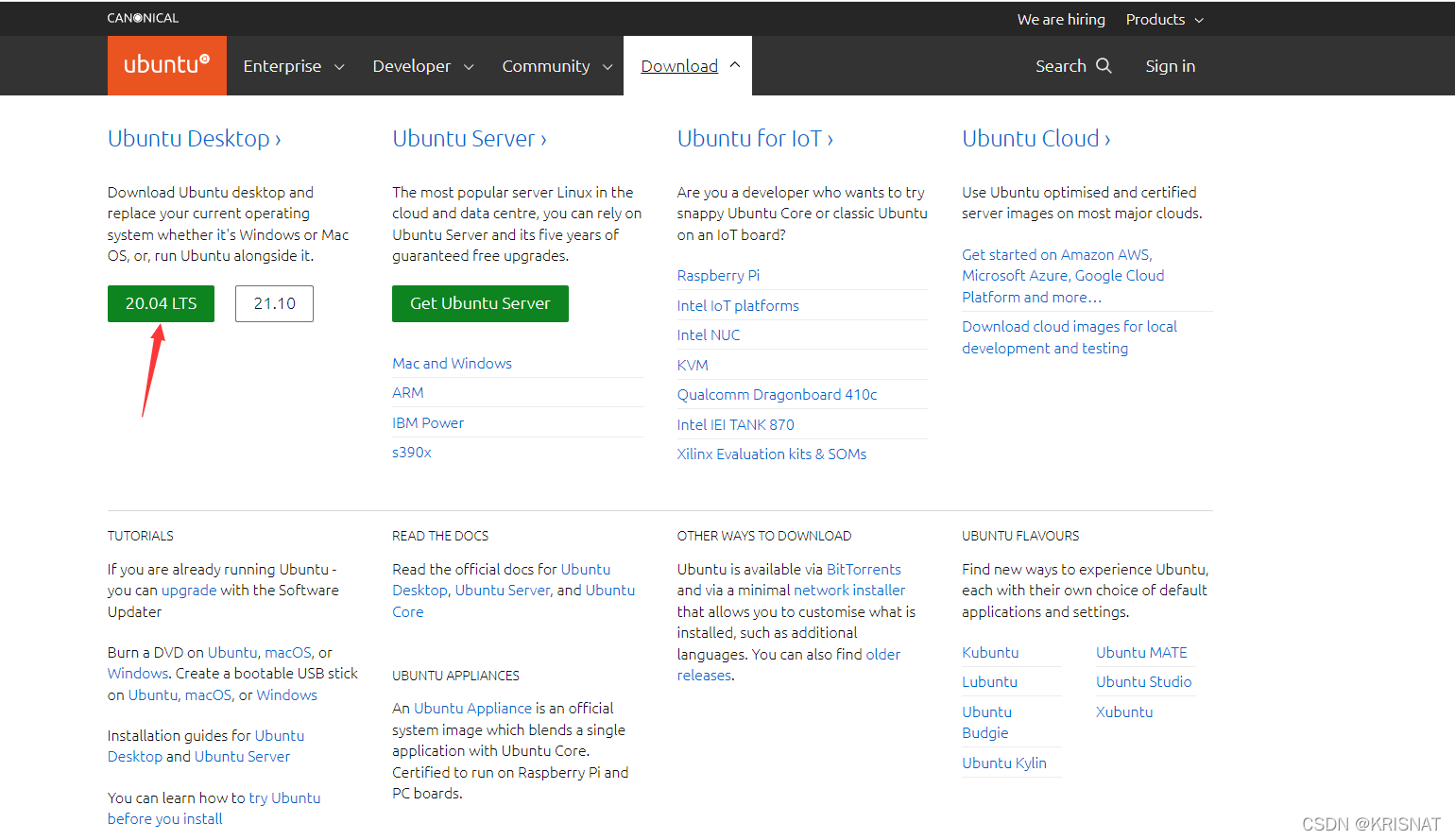
Task: Download Ubuntu 20.04 LTS
Action: pyautogui.click(x=161, y=303)
